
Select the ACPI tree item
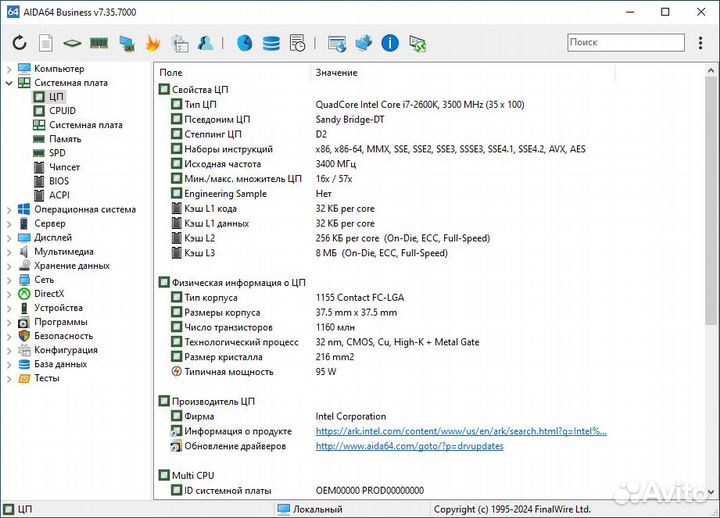pyautogui.click(x=52, y=195)
